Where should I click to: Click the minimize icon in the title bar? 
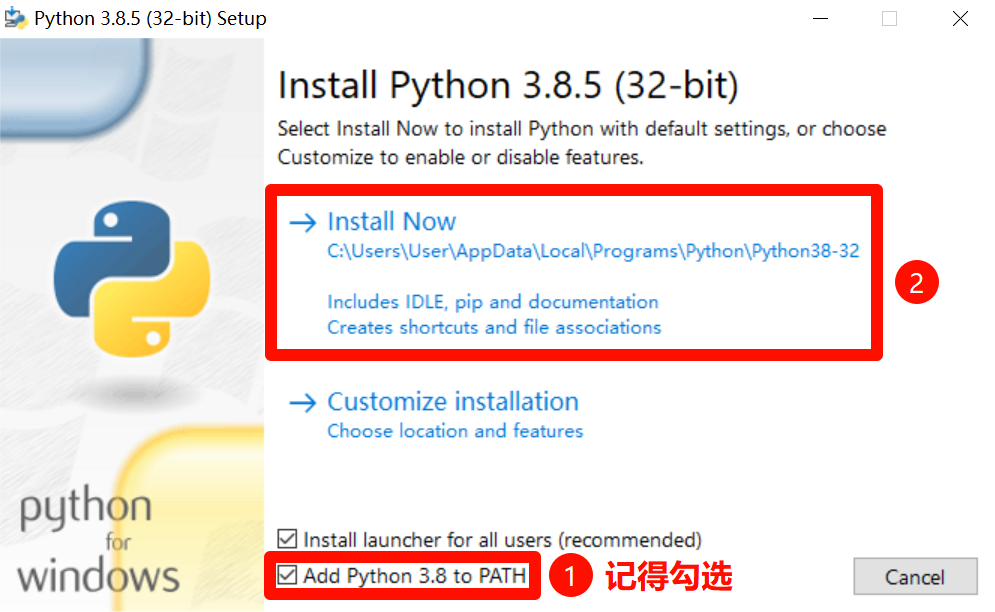click(820, 18)
